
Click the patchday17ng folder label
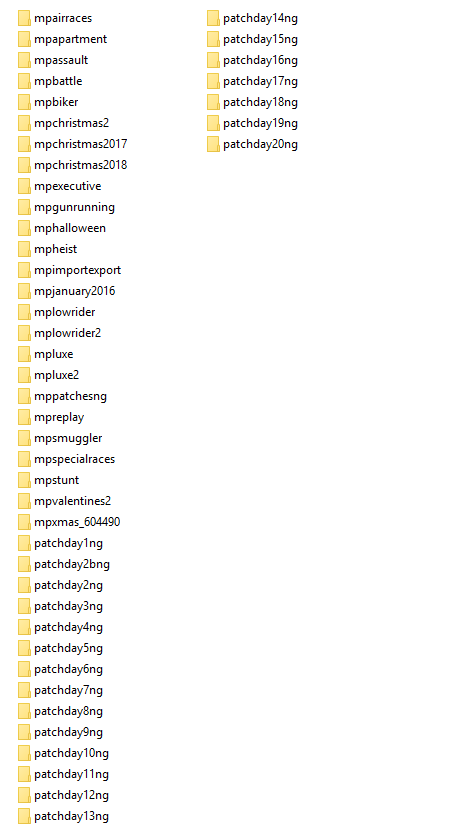click(260, 81)
